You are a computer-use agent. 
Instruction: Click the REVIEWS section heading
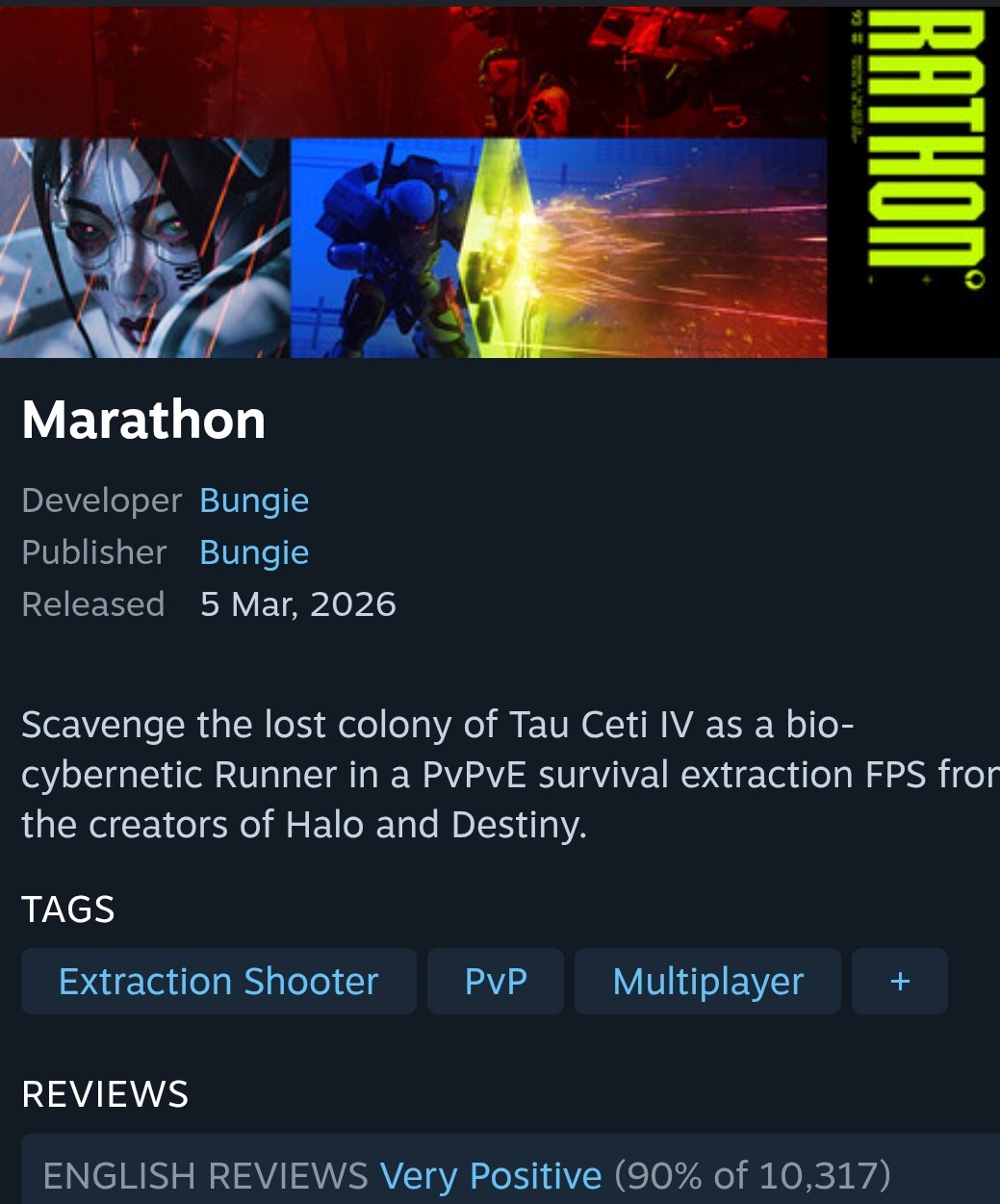105,1094
